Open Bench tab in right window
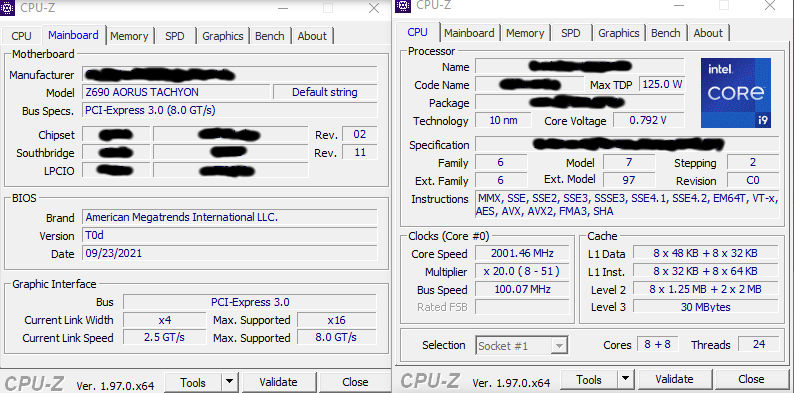This screenshot has width=794, height=393. coord(665,33)
